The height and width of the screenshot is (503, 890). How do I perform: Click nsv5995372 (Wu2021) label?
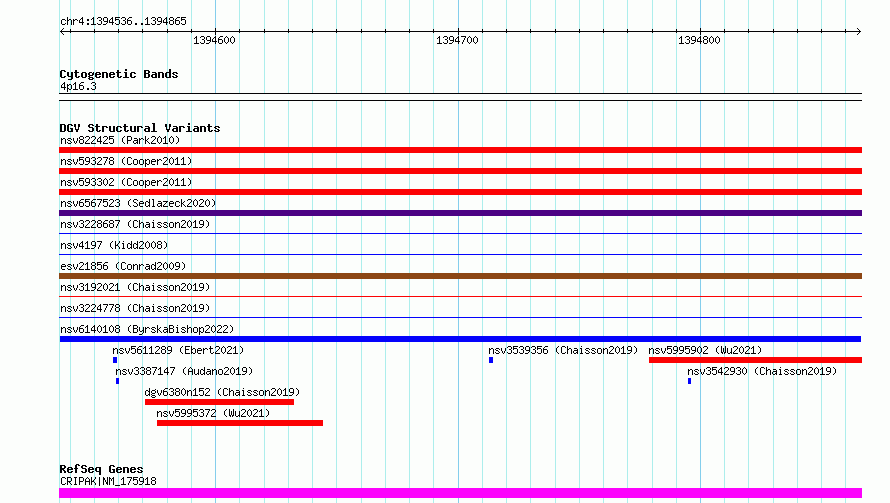pyautogui.click(x=213, y=413)
